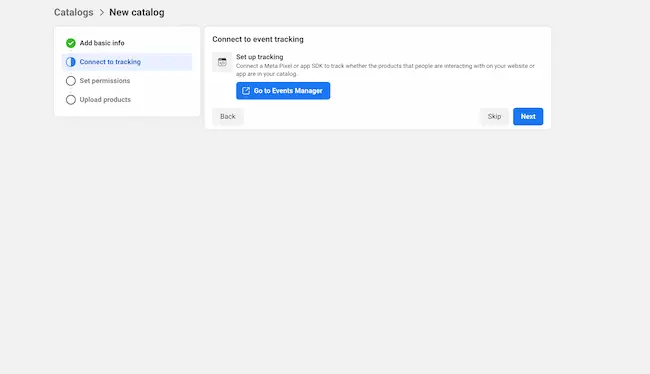Select the New catalog breadcrumb title
650x374 pixels.
click(137, 12)
